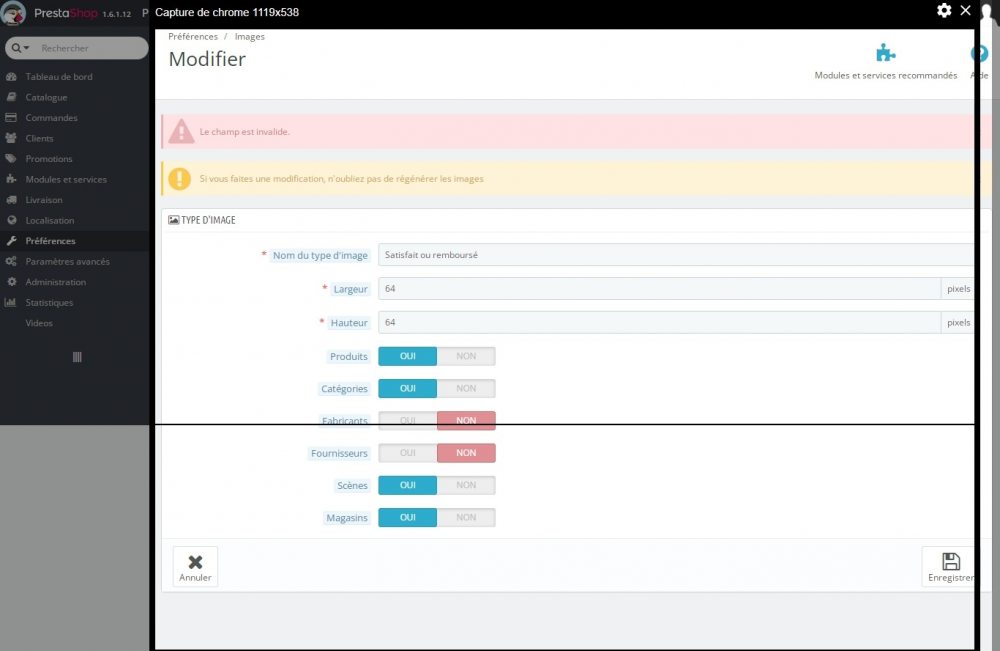Click the Promotions tag icon
Screen dimensions: 1000x651
pyautogui.click(x=11, y=158)
